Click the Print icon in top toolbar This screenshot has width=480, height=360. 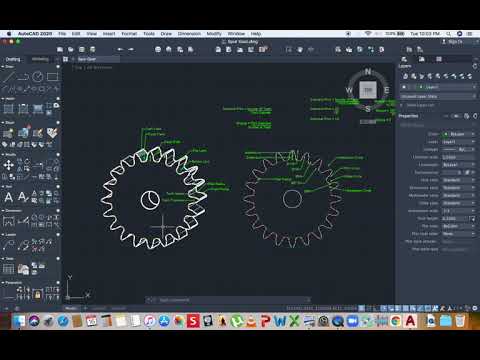(158, 49)
